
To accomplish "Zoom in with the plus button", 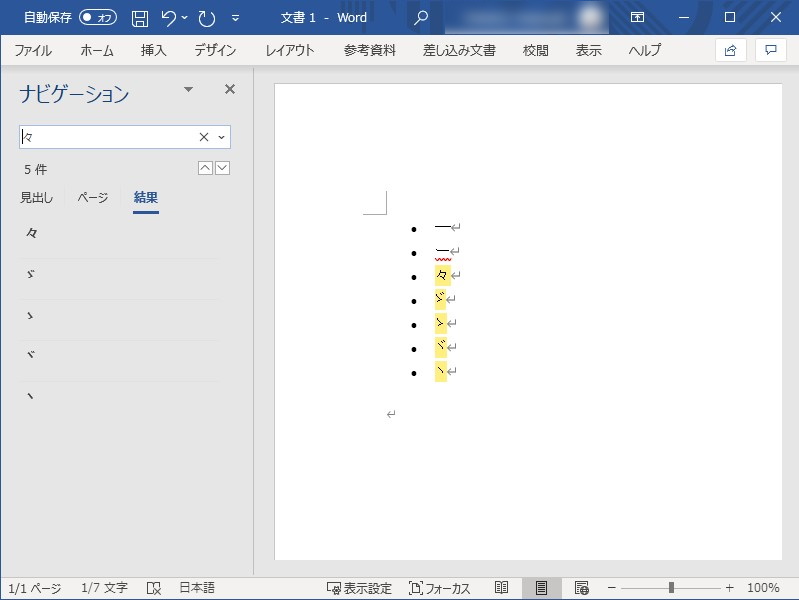I will coord(730,588).
